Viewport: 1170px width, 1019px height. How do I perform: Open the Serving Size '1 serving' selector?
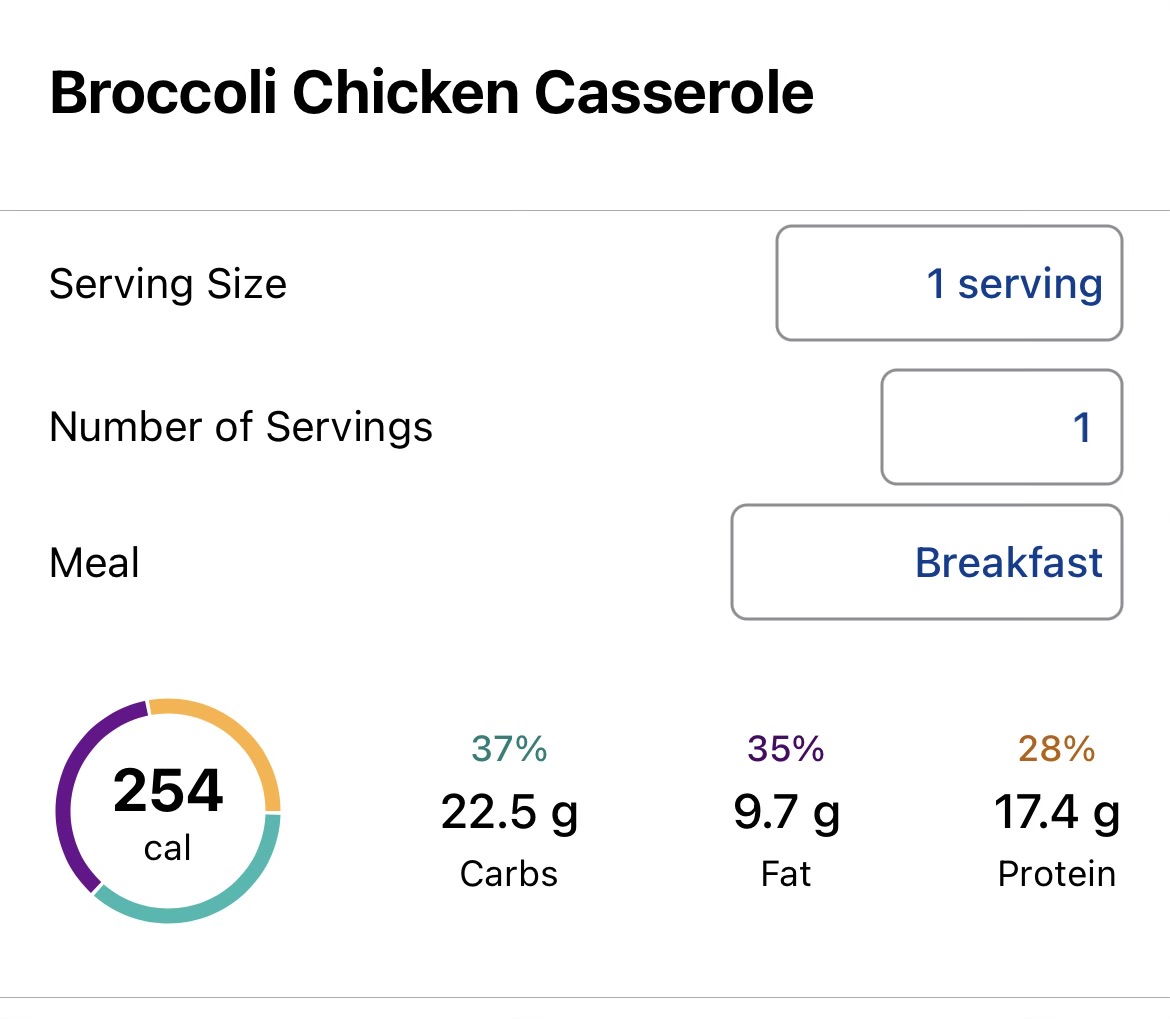coord(949,284)
